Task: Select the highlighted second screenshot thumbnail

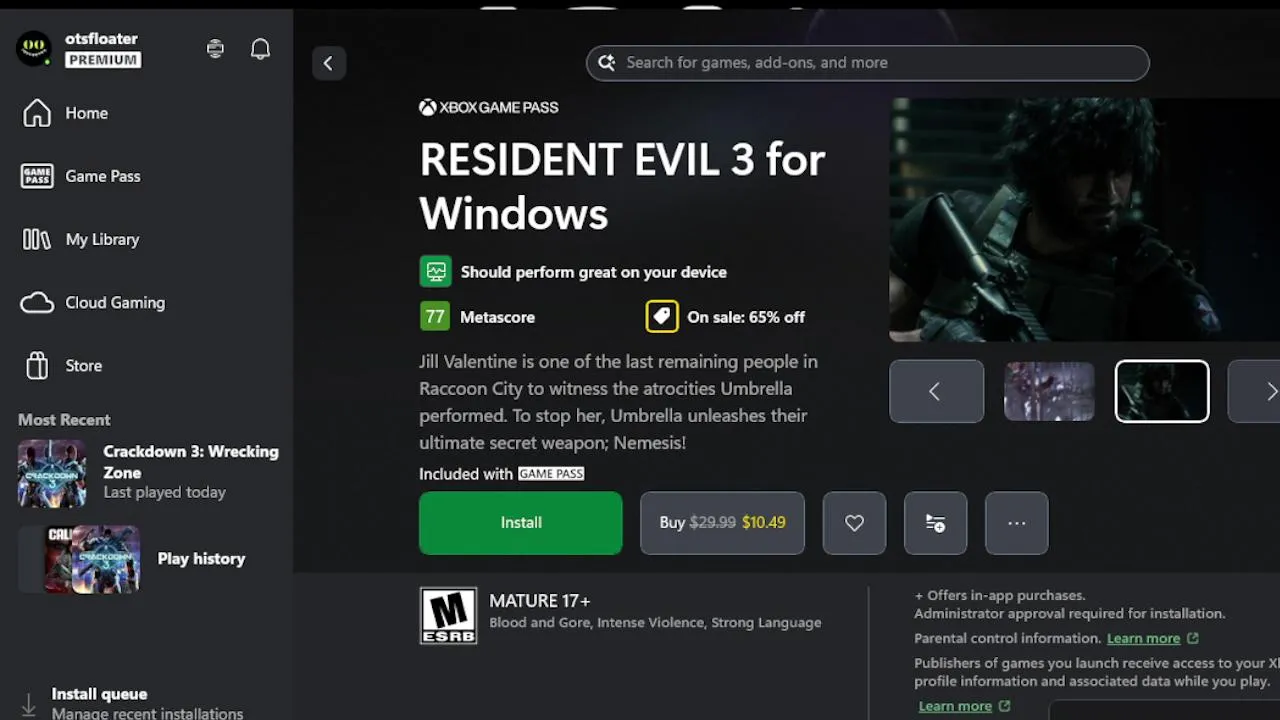Action: 1162,392
